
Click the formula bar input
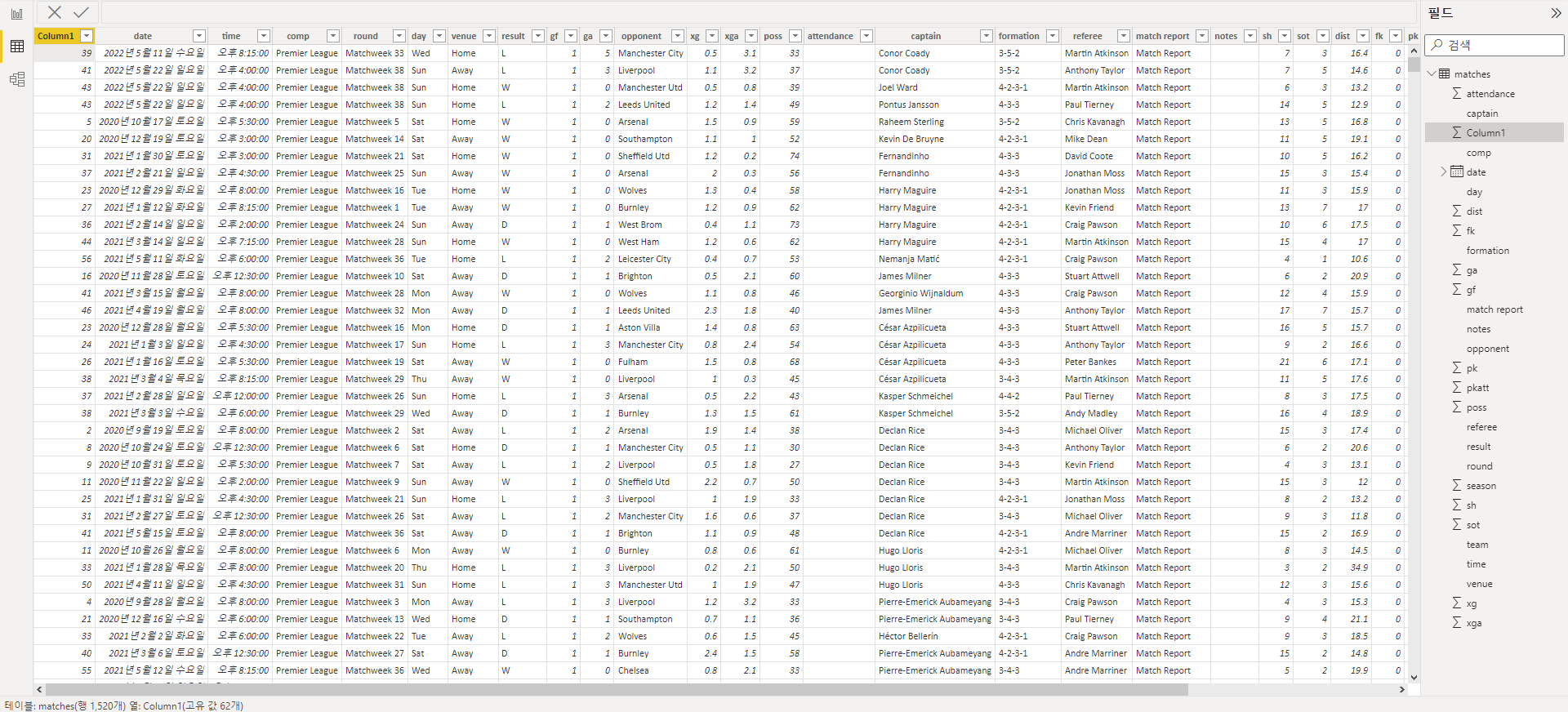click(759, 12)
